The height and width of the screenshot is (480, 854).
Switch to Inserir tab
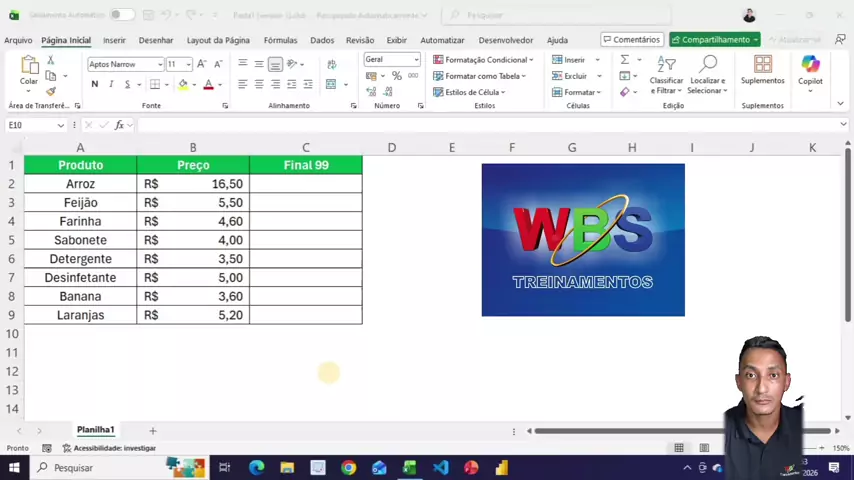click(x=114, y=40)
